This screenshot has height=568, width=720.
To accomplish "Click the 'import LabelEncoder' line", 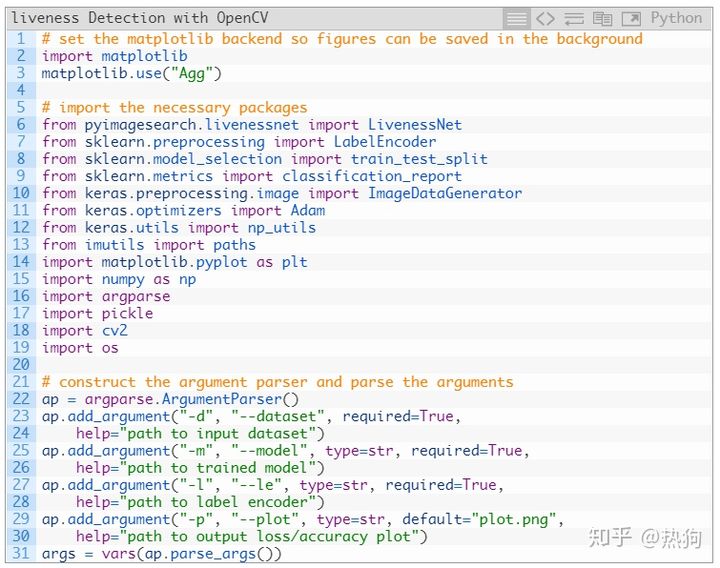I will (x=239, y=142).
